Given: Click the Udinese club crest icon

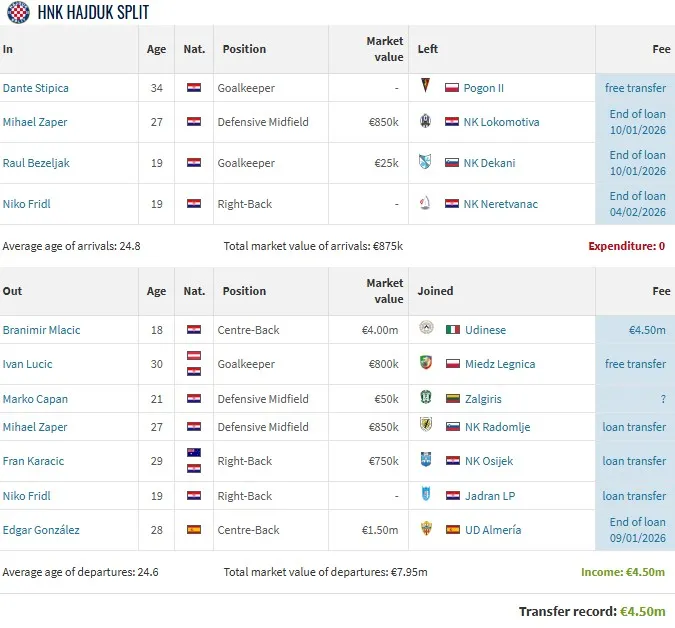Looking at the screenshot, I should coord(425,330).
